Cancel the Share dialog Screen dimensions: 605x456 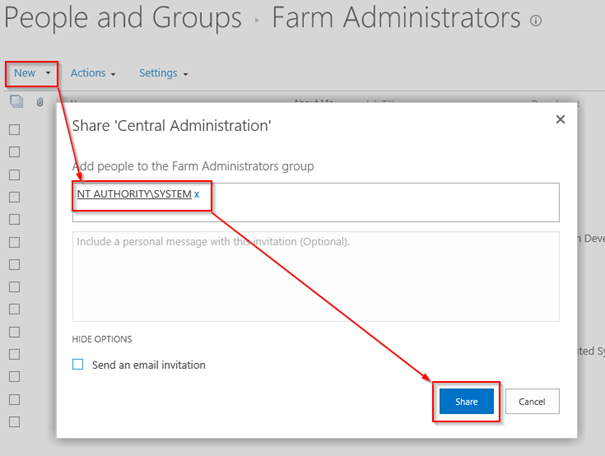(532, 401)
